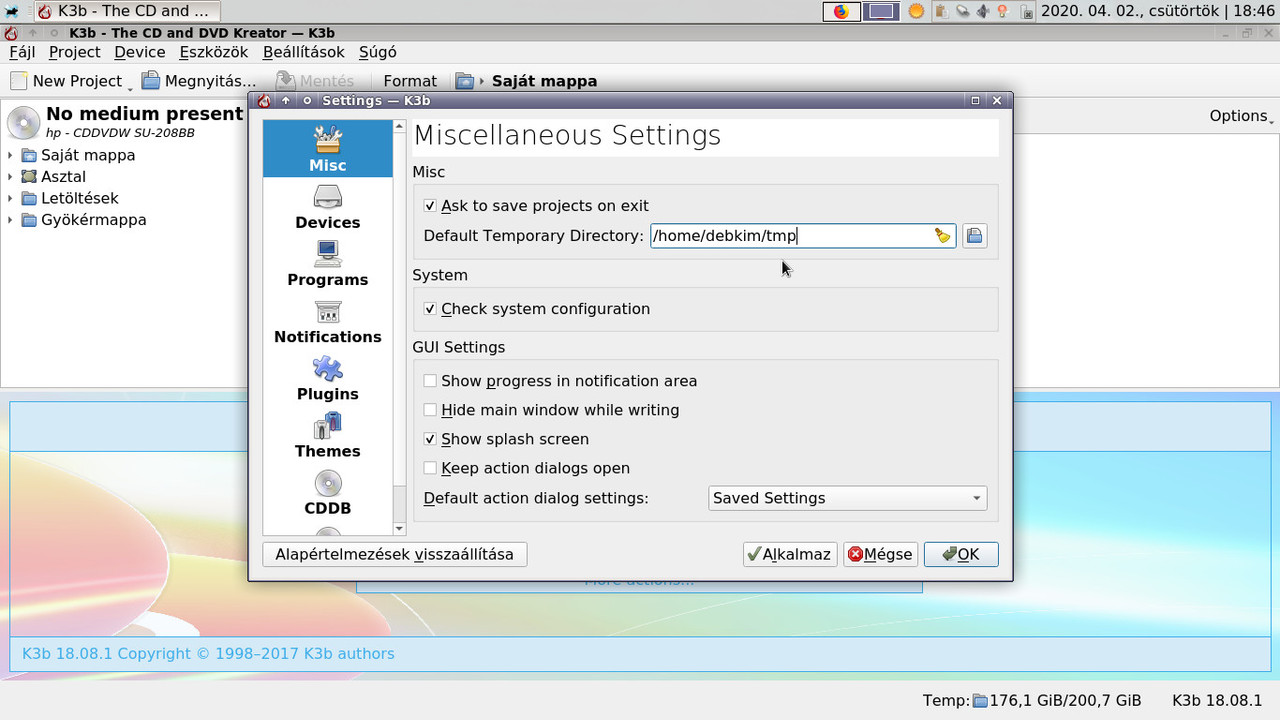Browse for a temporary directory using folder icon

pyautogui.click(x=973, y=235)
